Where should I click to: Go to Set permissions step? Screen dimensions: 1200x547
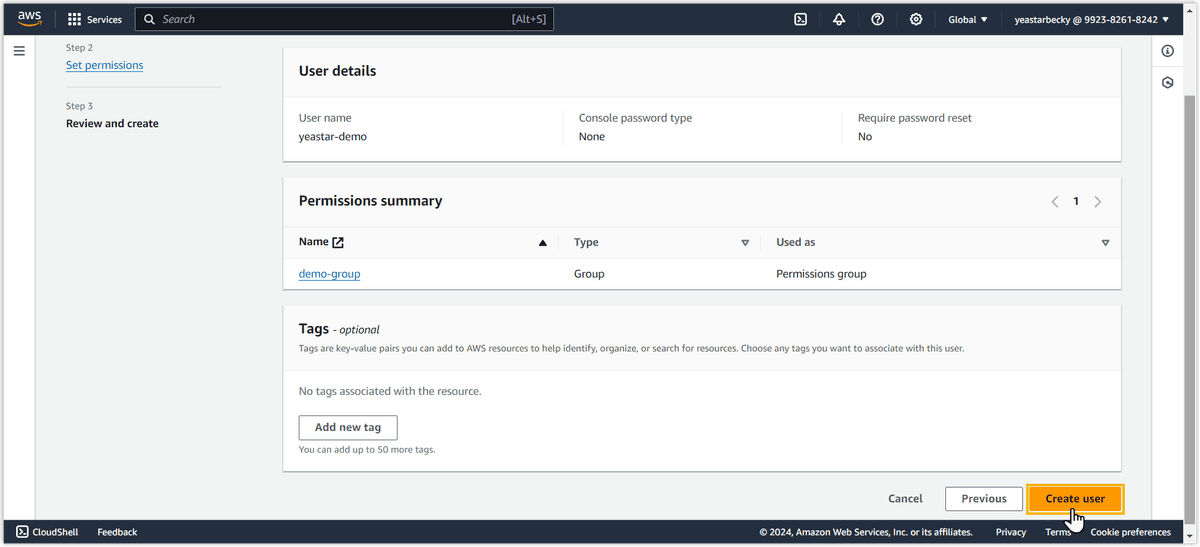click(x=104, y=65)
